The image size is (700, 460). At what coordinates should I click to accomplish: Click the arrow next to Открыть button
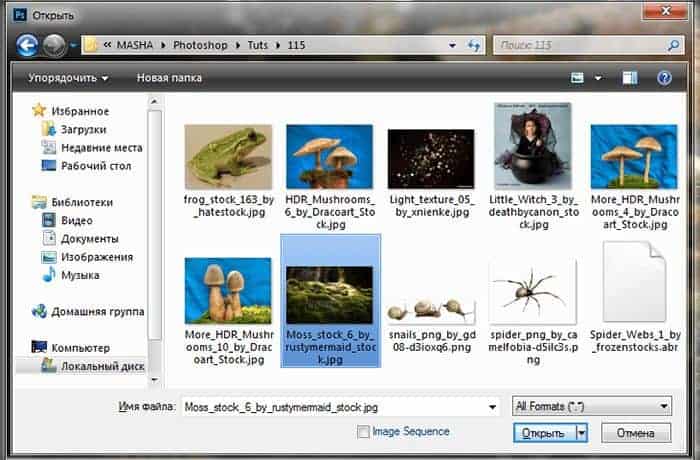[581, 432]
